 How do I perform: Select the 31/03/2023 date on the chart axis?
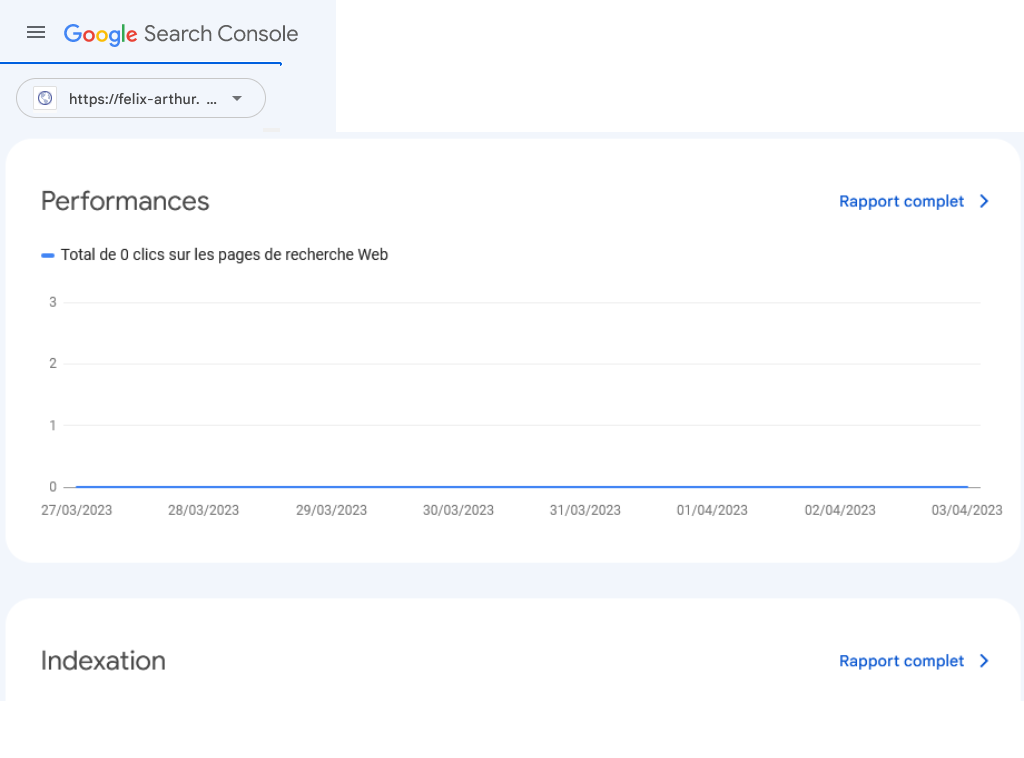point(585,510)
